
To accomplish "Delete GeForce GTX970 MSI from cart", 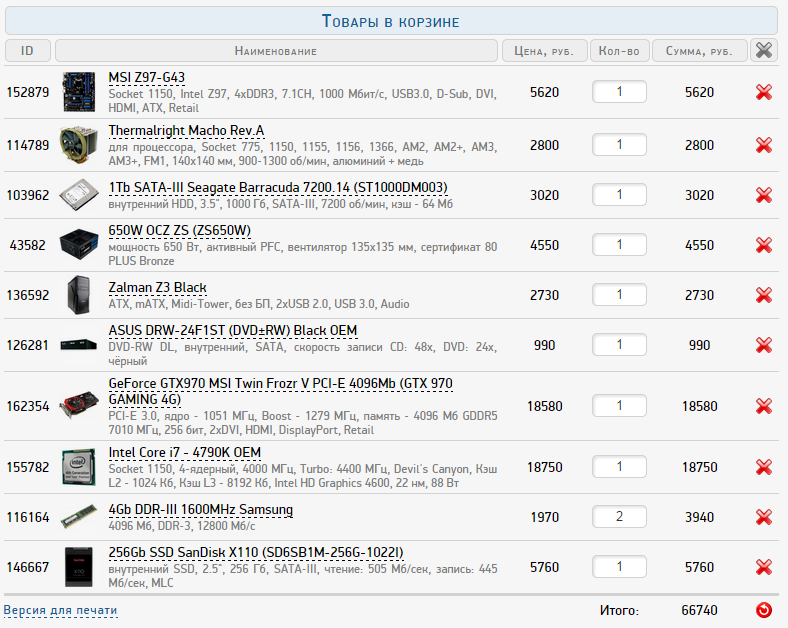I will click(x=763, y=406).
